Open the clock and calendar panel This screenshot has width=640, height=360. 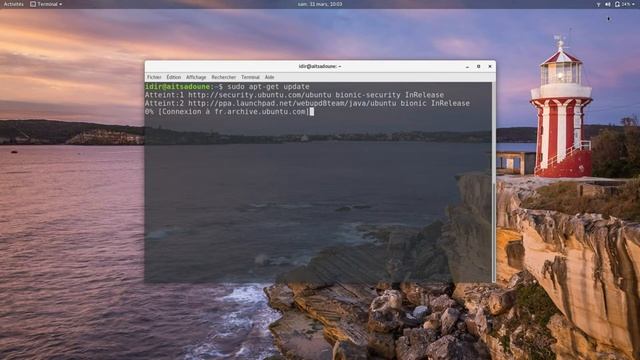320,4
